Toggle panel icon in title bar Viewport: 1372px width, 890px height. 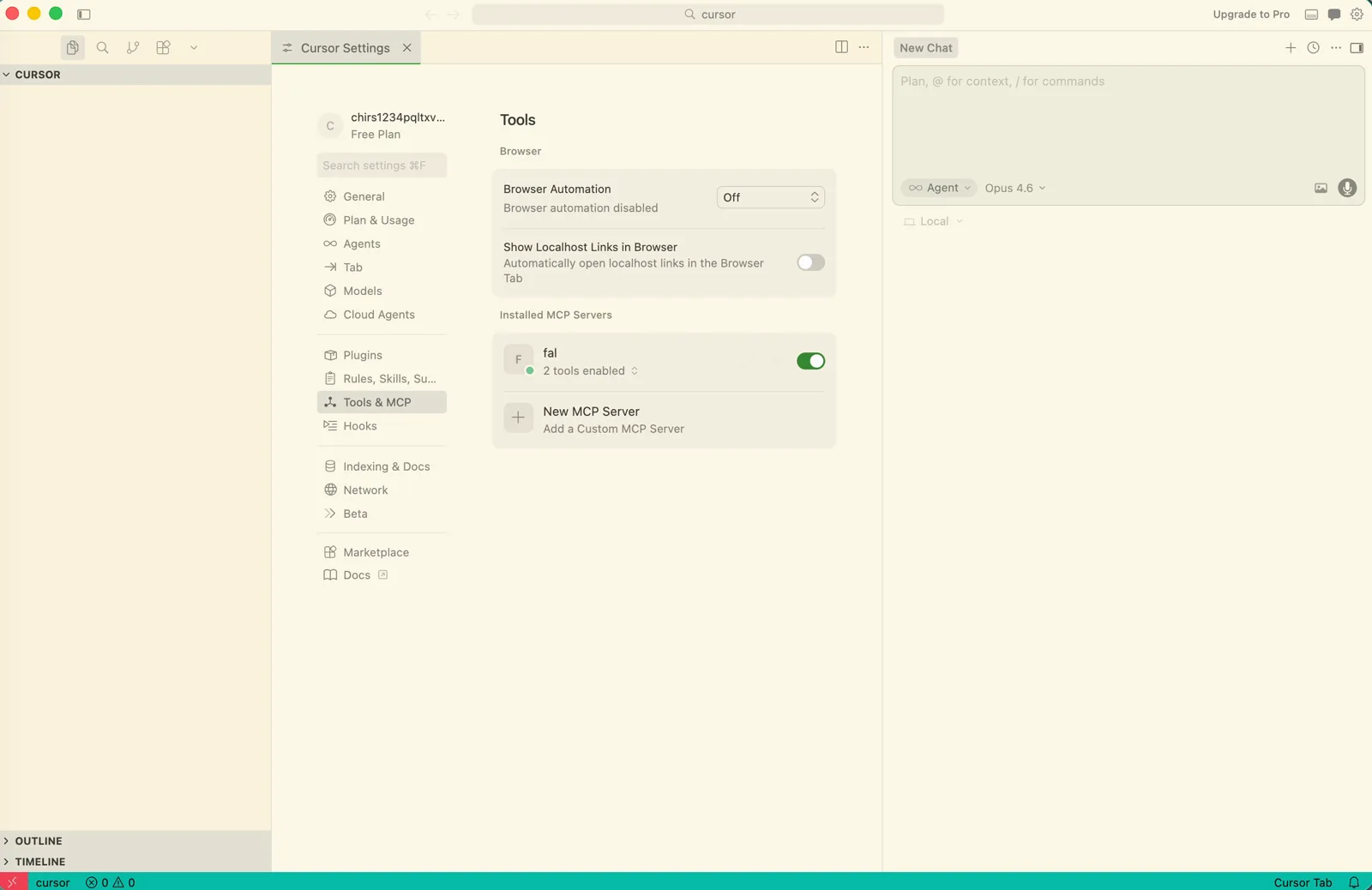click(x=1311, y=15)
